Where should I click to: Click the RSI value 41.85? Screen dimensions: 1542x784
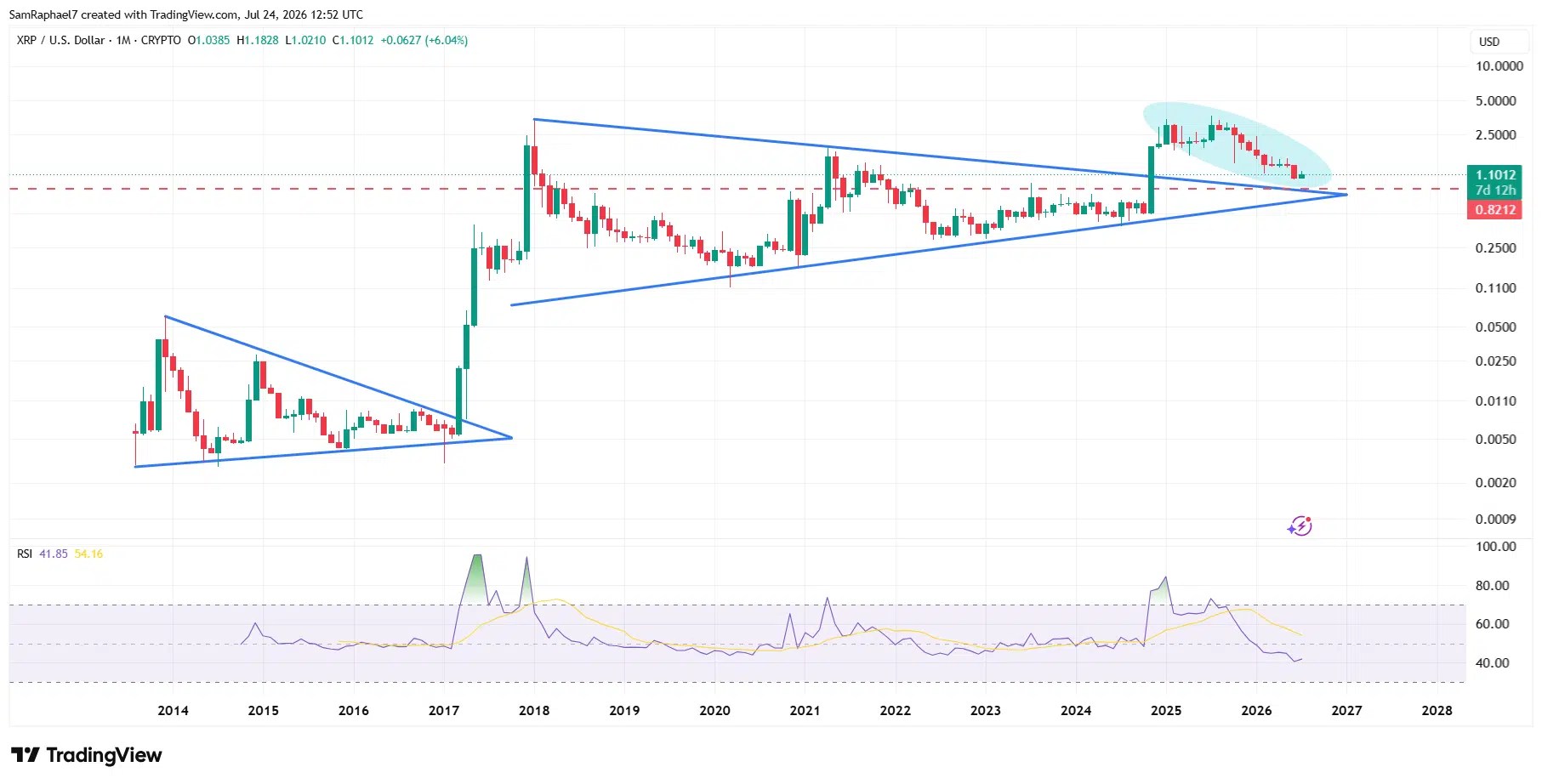[54, 554]
